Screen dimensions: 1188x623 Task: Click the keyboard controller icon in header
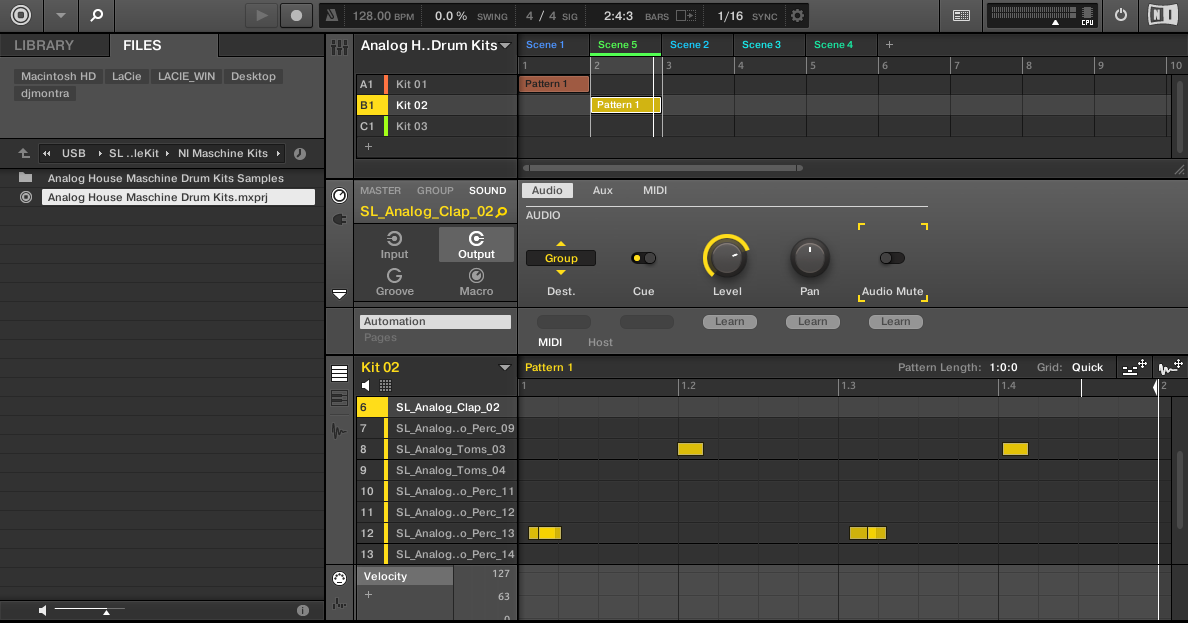tap(961, 15)
